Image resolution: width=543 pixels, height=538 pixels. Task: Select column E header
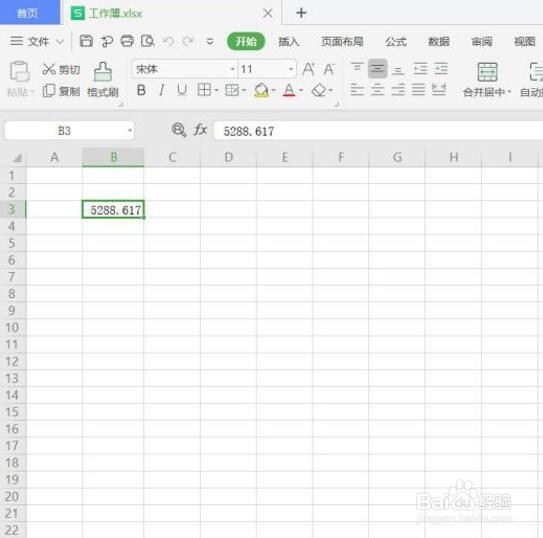(x=285, y=157)
